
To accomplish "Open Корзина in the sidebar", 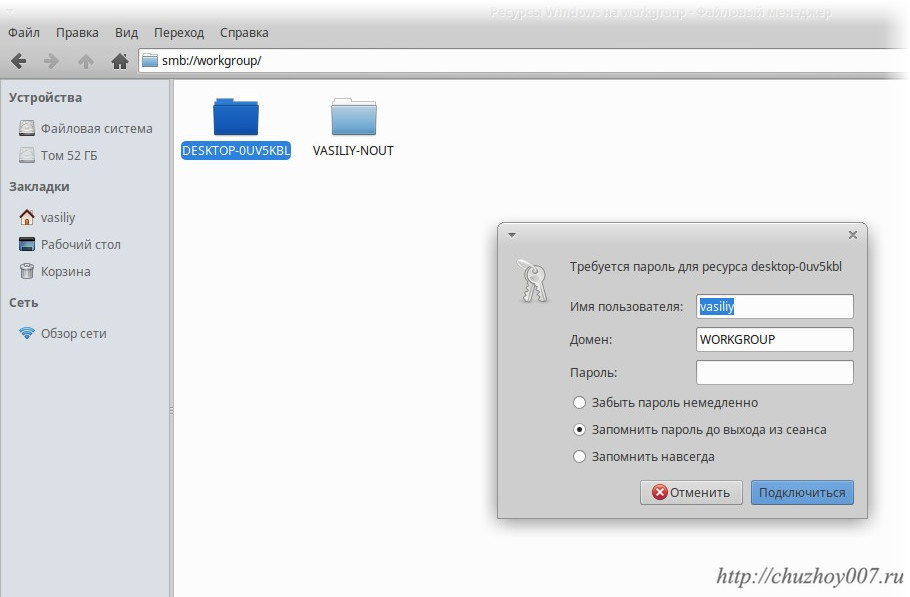I will 65,271.
